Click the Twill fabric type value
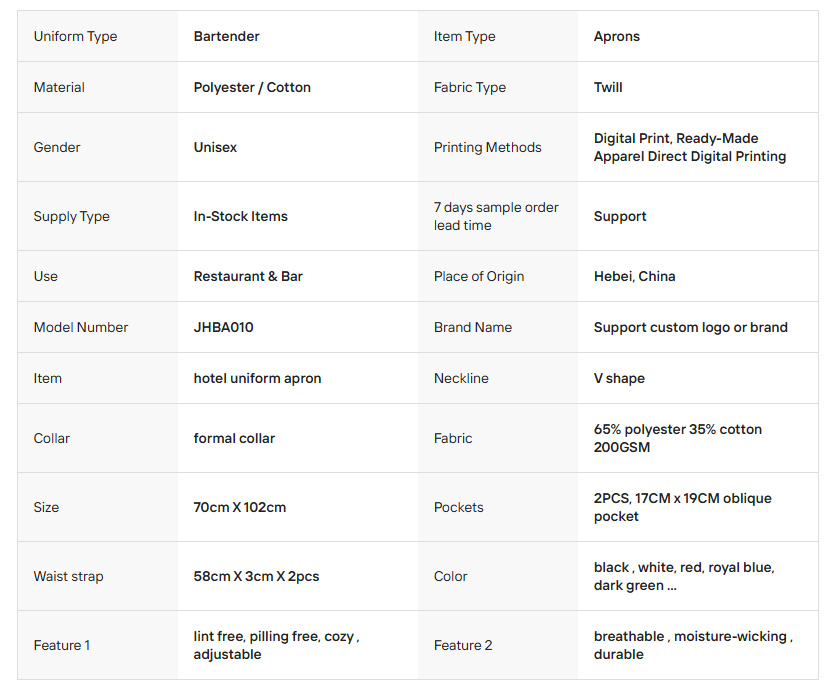 (x=607, y=87)
